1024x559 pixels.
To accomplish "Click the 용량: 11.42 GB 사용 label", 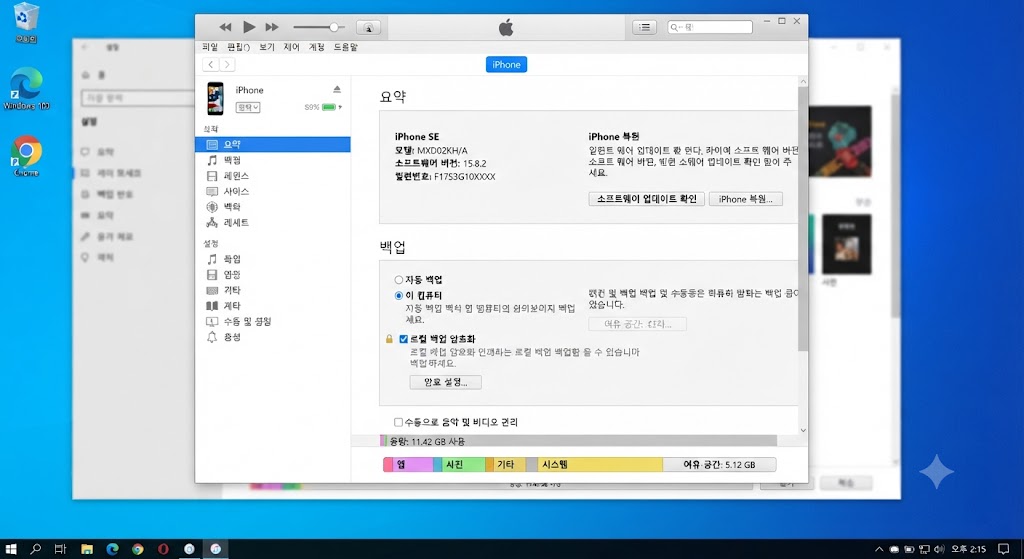I will point(427,441).
